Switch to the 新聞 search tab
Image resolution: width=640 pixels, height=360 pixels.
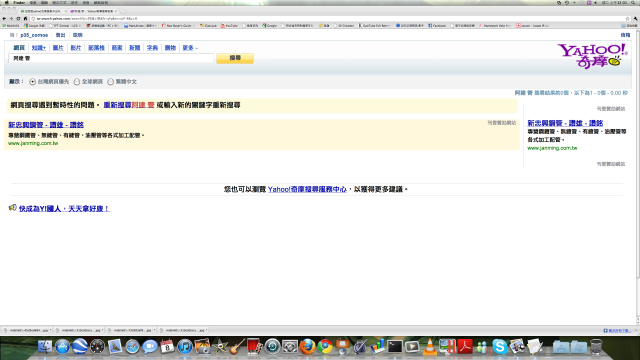134,48
